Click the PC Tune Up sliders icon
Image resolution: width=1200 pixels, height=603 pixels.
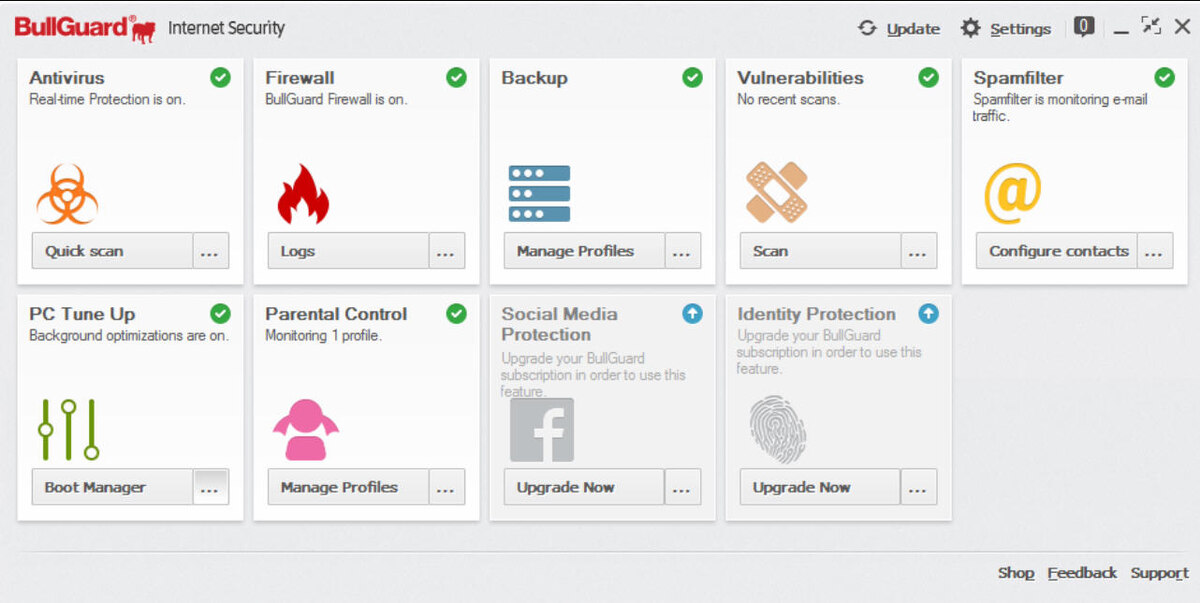68,429
